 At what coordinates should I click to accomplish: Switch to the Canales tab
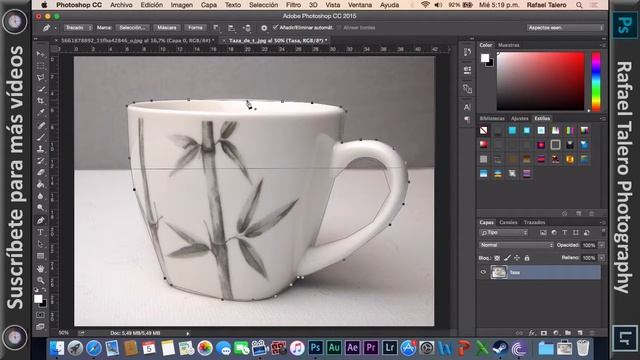(508, 222)
